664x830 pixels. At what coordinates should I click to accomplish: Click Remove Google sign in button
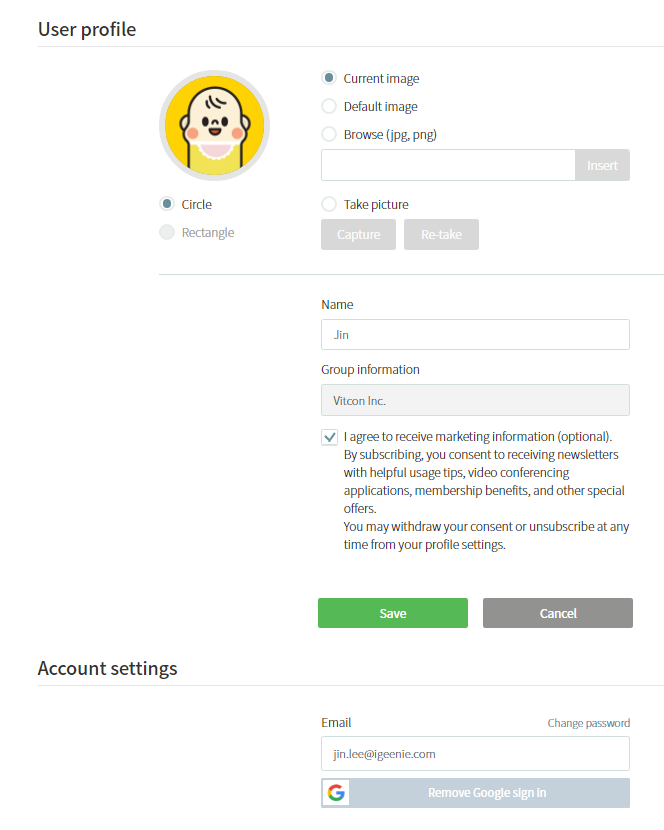click(475, 792)
